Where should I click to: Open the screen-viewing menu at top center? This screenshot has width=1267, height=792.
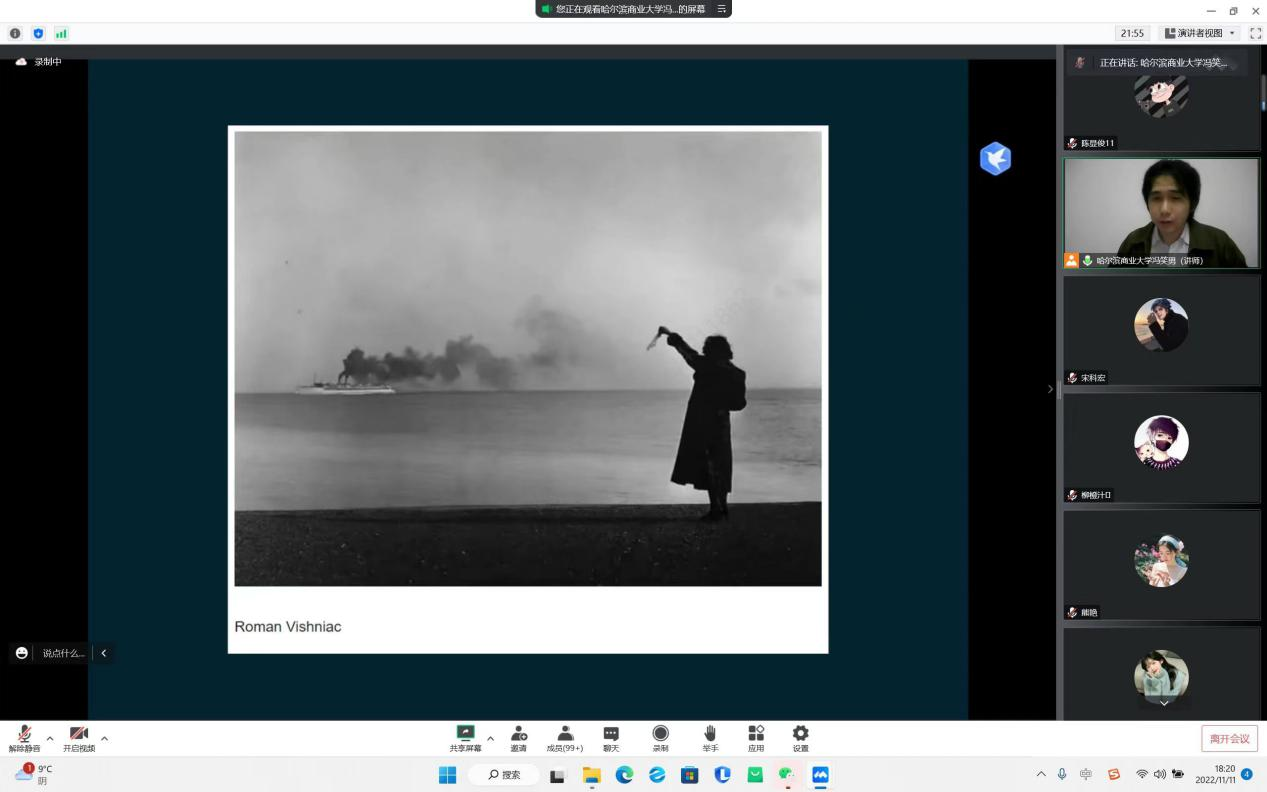pos(722,9)
